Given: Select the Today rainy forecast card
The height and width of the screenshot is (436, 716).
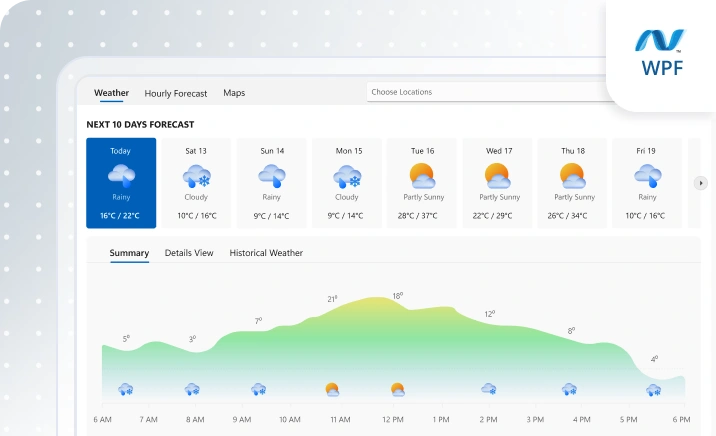Looking at the screenshot, I should (121, 183).
